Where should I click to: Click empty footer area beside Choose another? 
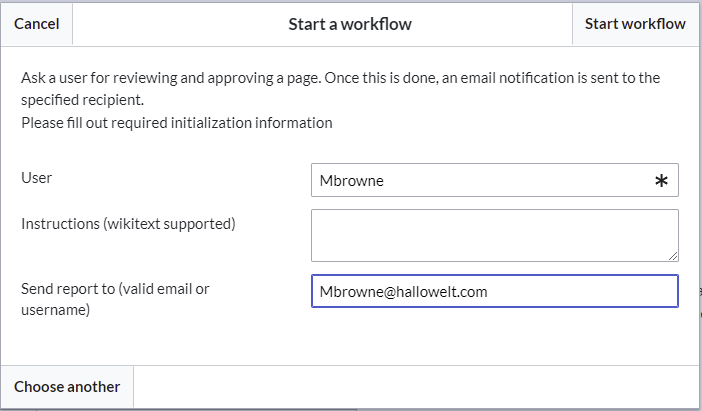click(x=416, y=387)
